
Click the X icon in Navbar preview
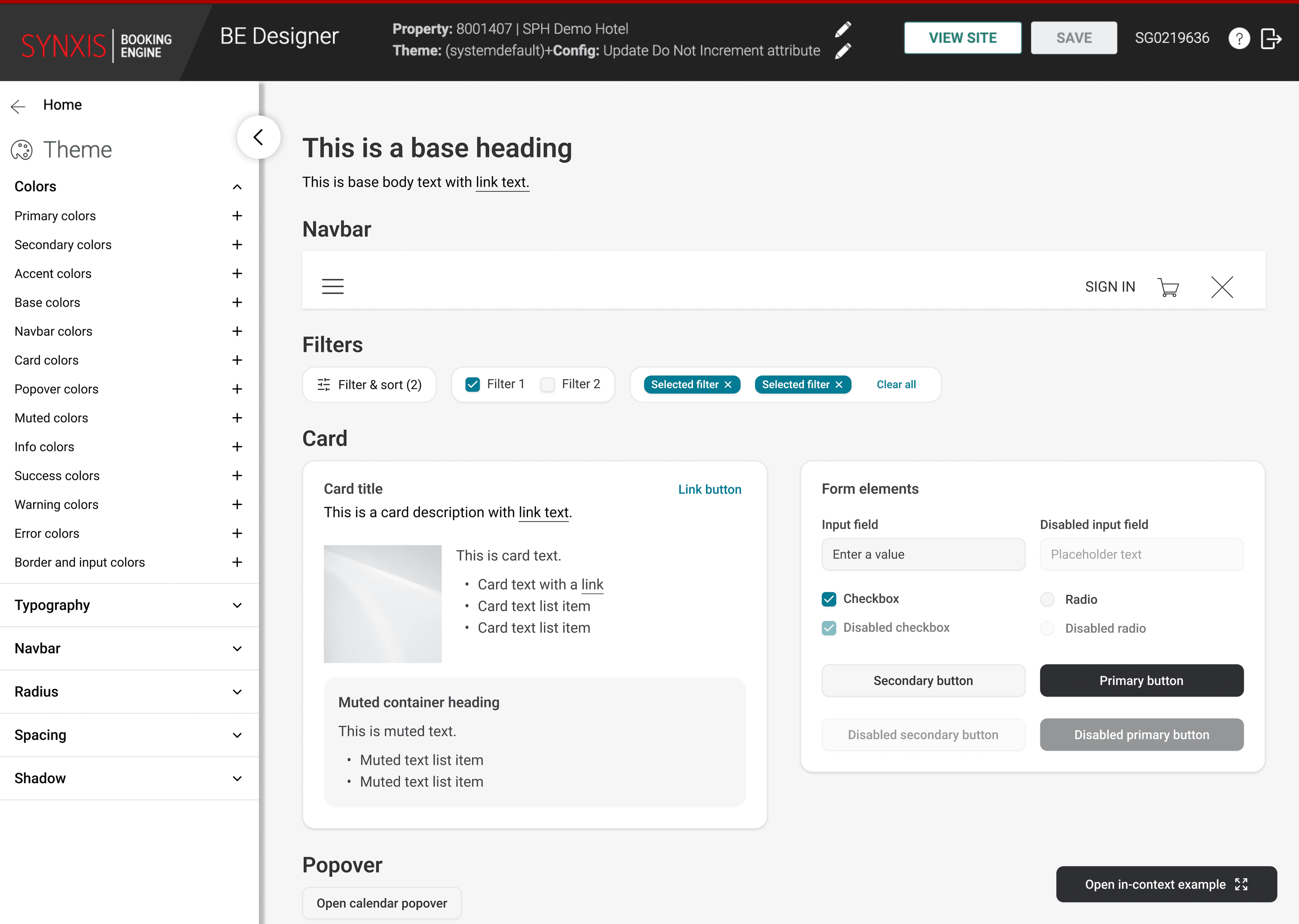point(1222,287)
